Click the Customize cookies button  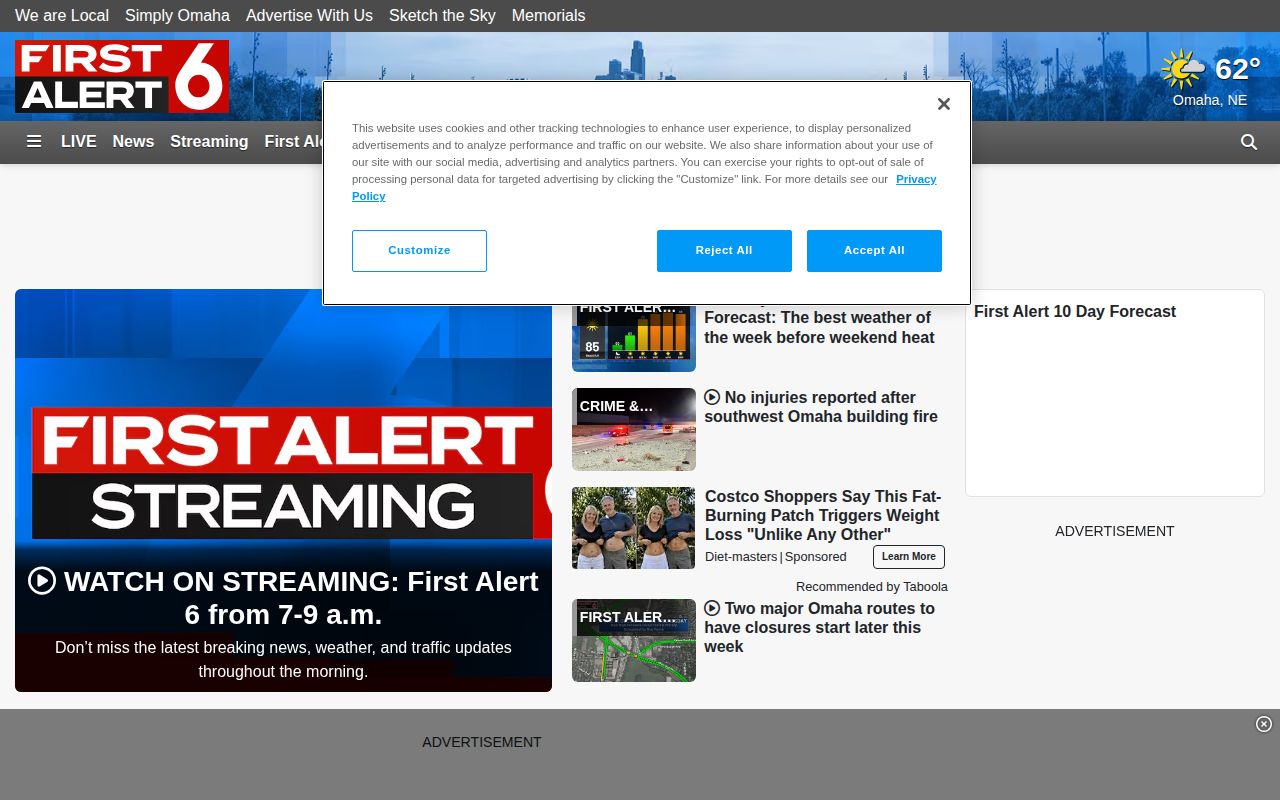(419, 251)
